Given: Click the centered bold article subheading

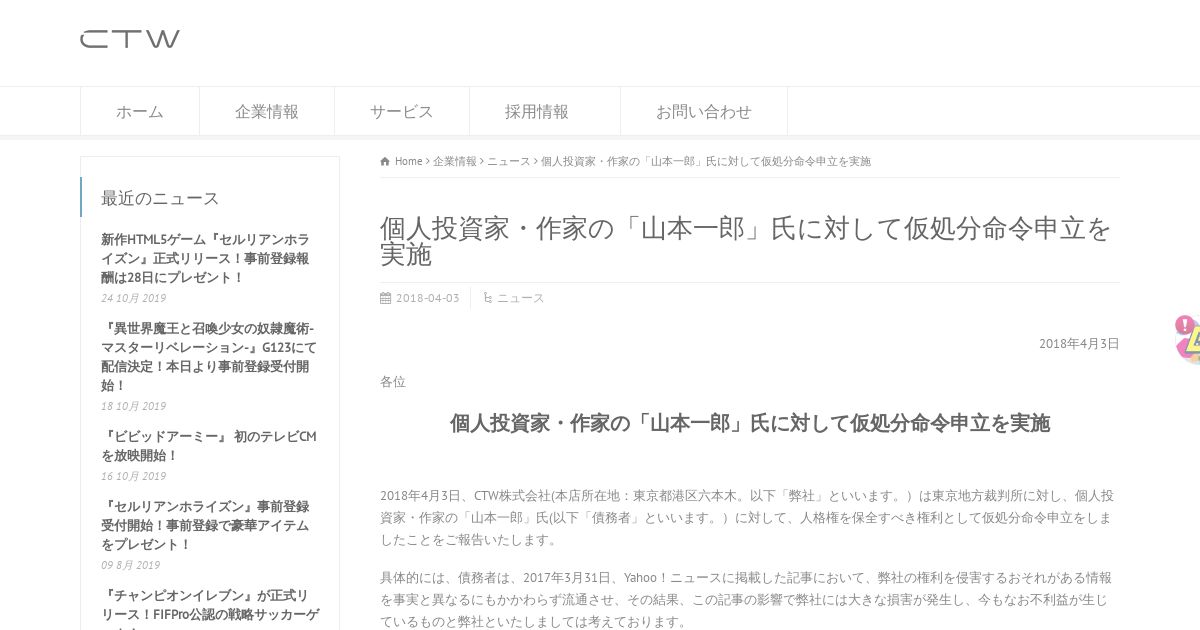Looking at the screenshot, I should click(750, 423).
